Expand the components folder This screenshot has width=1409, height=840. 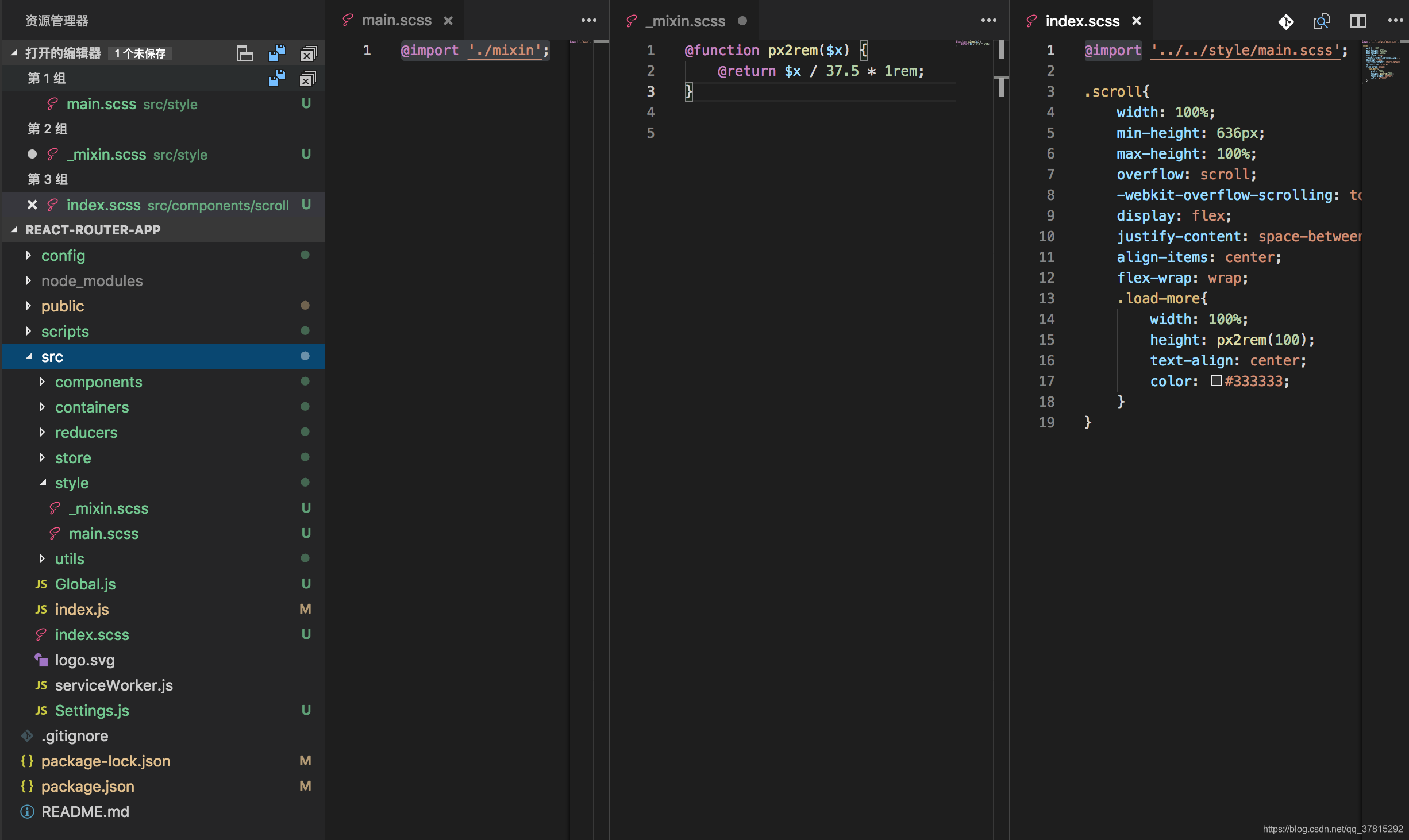tap(42, 382)
